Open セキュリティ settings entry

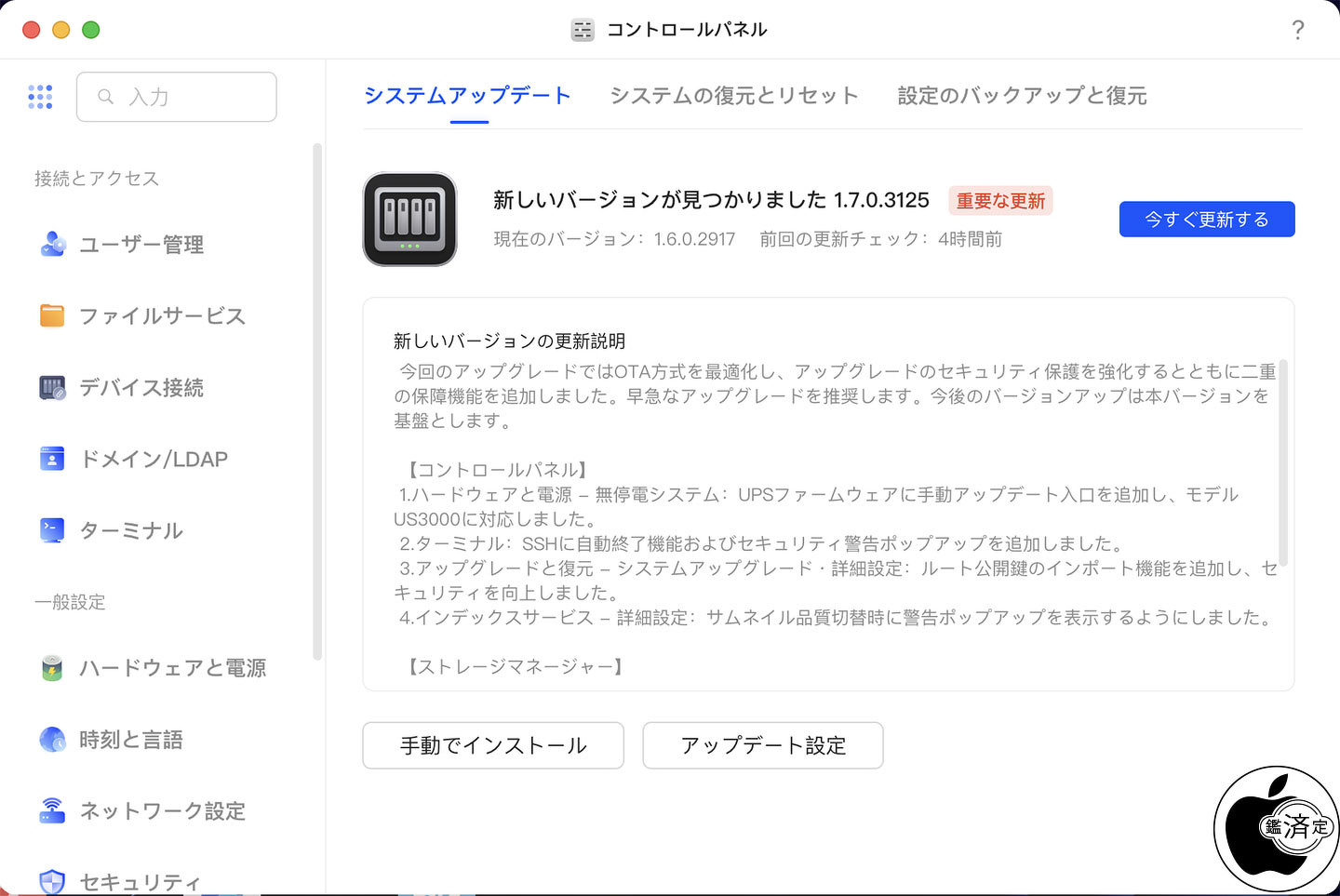[x=140, y=881]
